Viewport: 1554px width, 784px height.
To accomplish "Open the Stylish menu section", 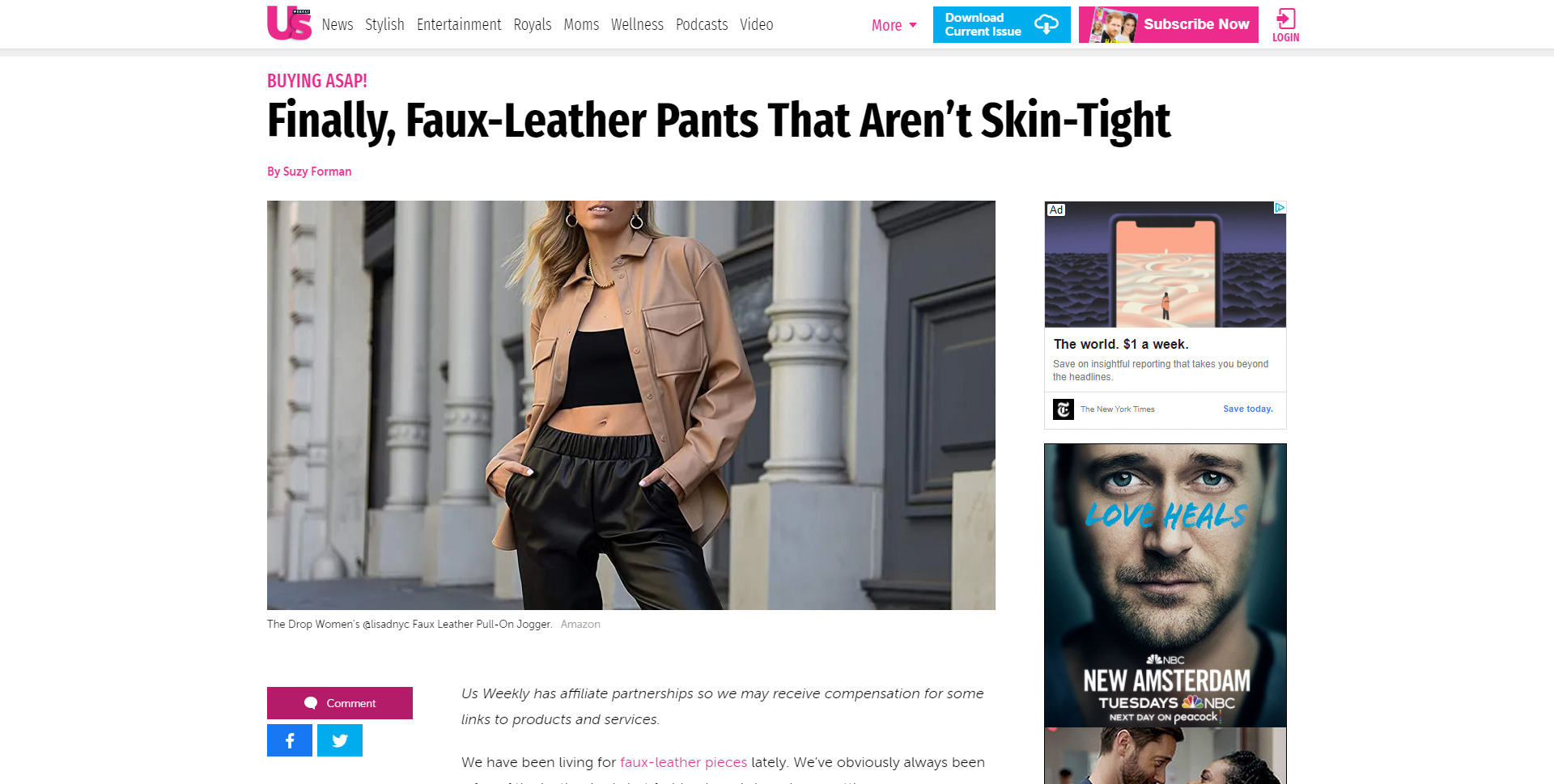I will 384,25.
